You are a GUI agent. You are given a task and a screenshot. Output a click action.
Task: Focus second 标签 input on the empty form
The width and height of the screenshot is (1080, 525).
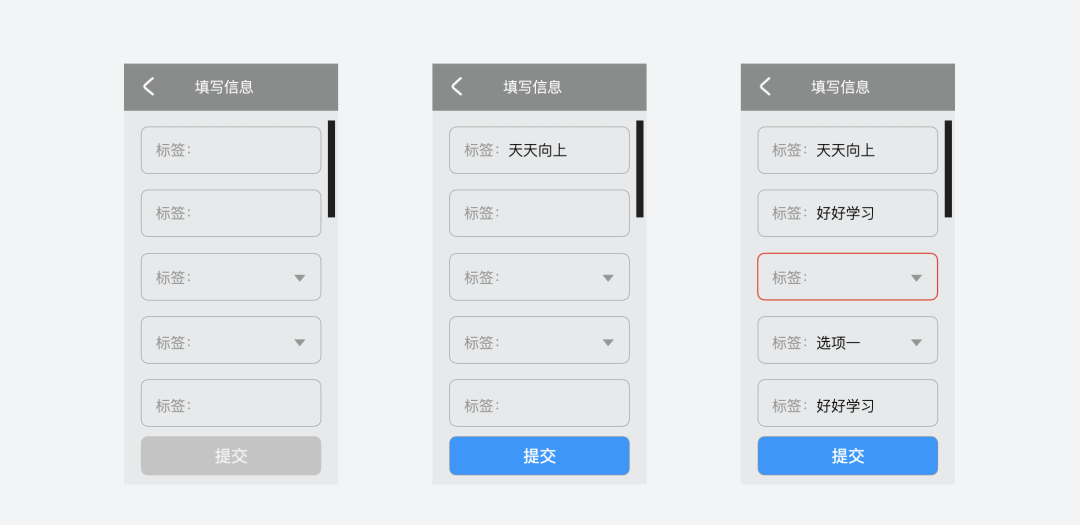coord(231,214)
